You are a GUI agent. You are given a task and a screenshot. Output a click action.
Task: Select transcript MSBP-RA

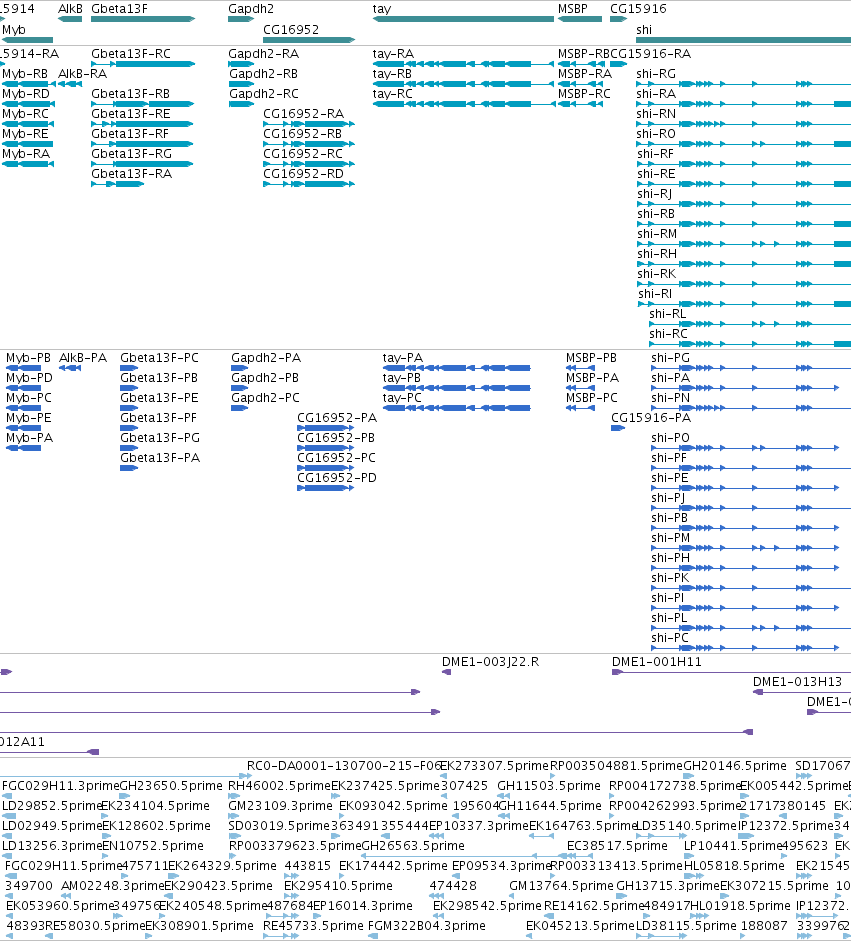580,84
